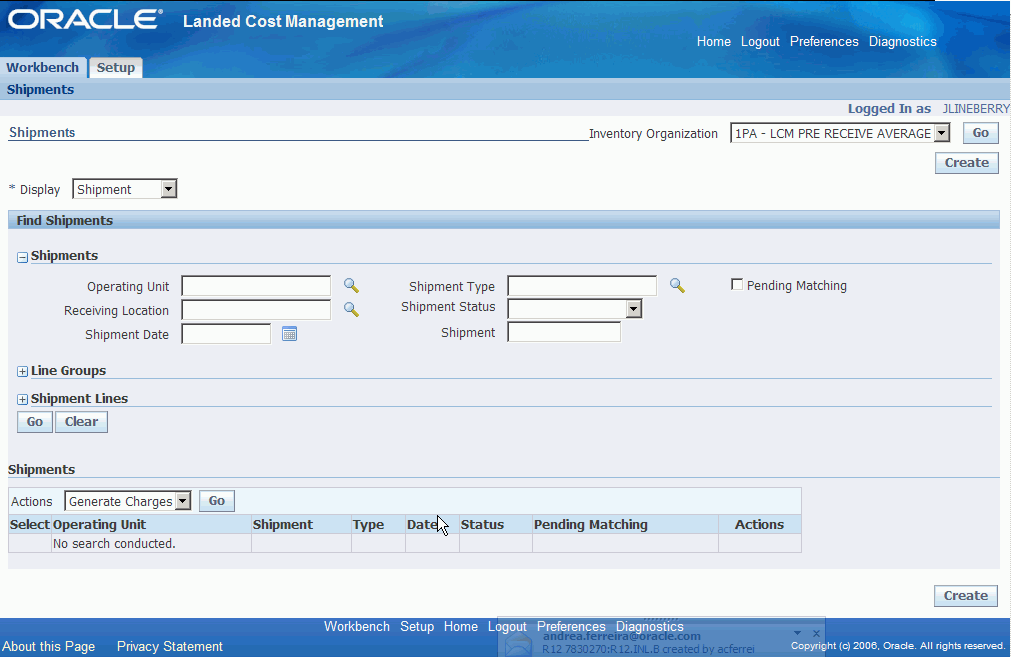Focus the Operating Unit input field
The image size is (1011, 657).
(x=256, y=286)
